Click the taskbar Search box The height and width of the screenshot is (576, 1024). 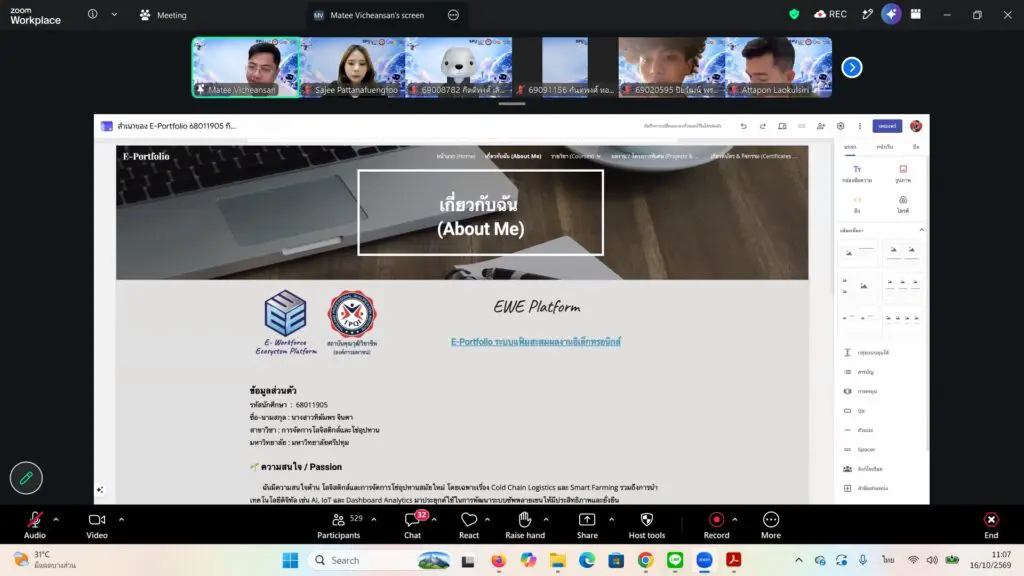click(379, 560)
